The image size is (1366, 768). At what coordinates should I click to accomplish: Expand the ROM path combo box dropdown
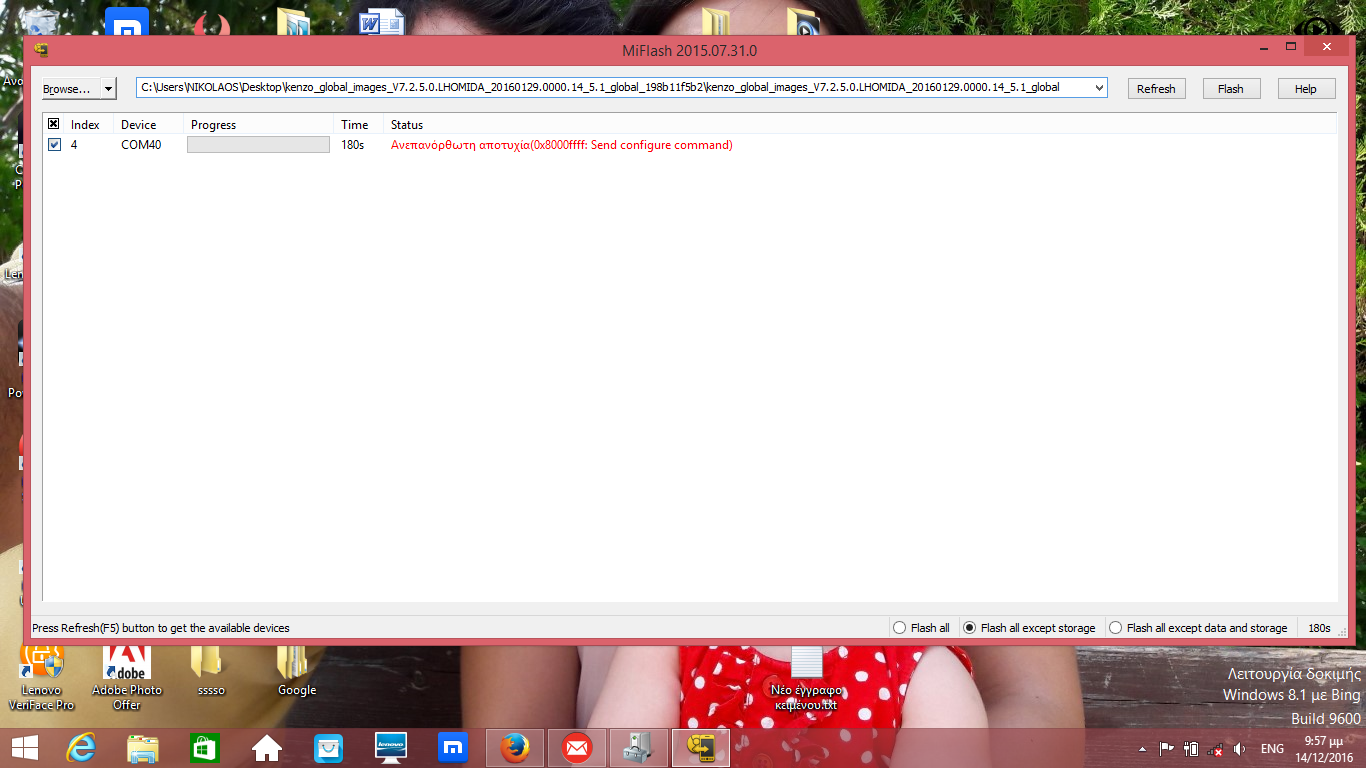[x=1099, y=88]
